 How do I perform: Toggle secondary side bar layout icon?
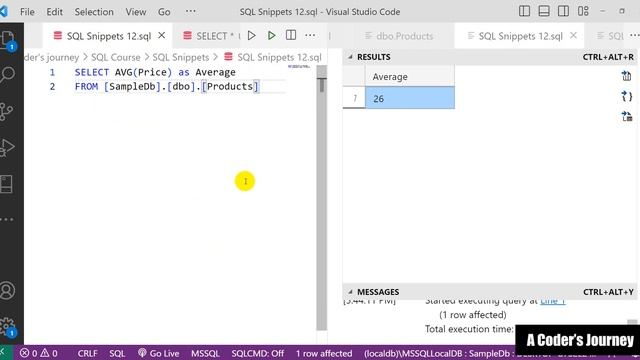coord(563,11)
